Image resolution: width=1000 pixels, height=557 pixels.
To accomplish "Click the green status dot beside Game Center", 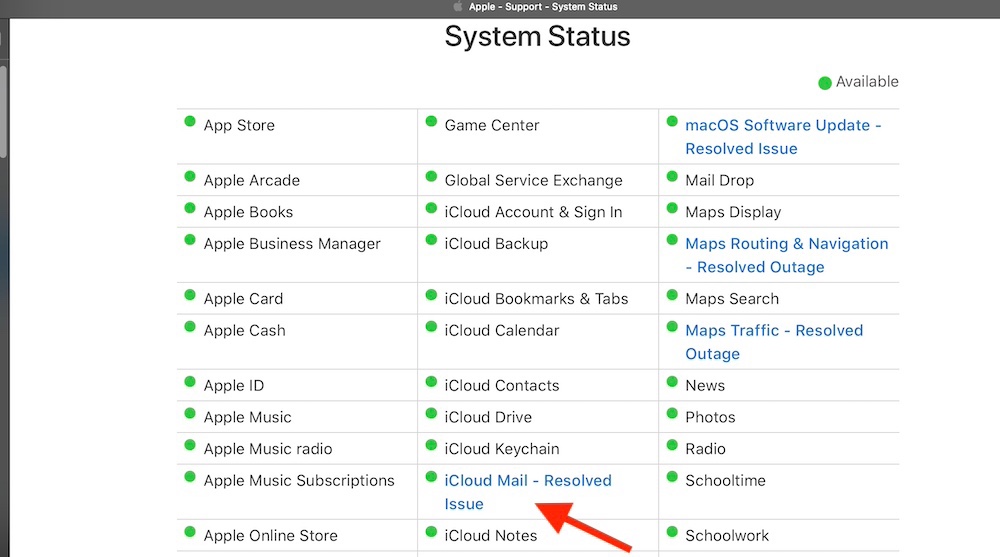I will point(431,121).
